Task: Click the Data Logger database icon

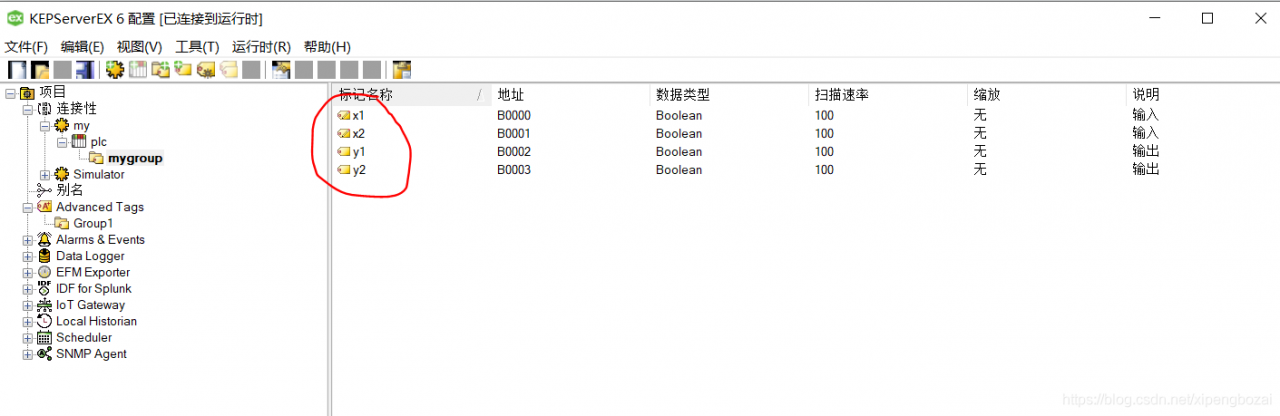Action: (45, 256)
